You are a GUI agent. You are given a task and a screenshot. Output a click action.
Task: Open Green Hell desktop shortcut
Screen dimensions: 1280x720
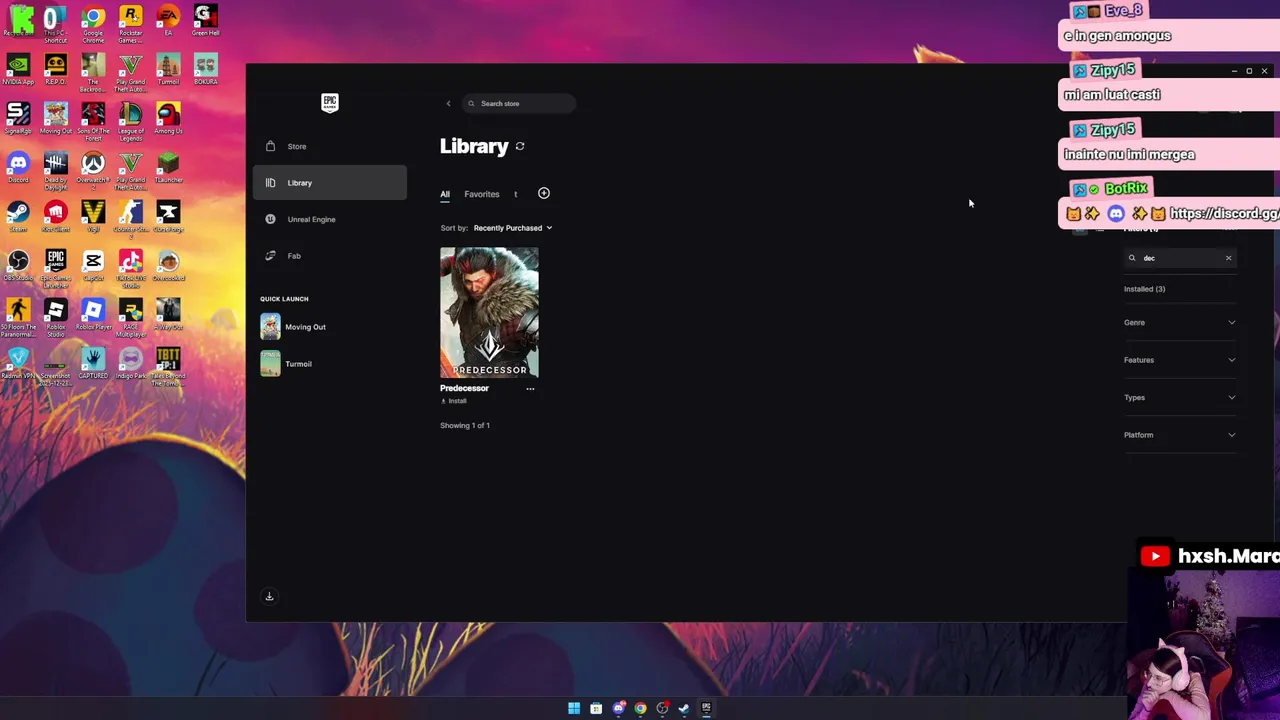point(205,21)
